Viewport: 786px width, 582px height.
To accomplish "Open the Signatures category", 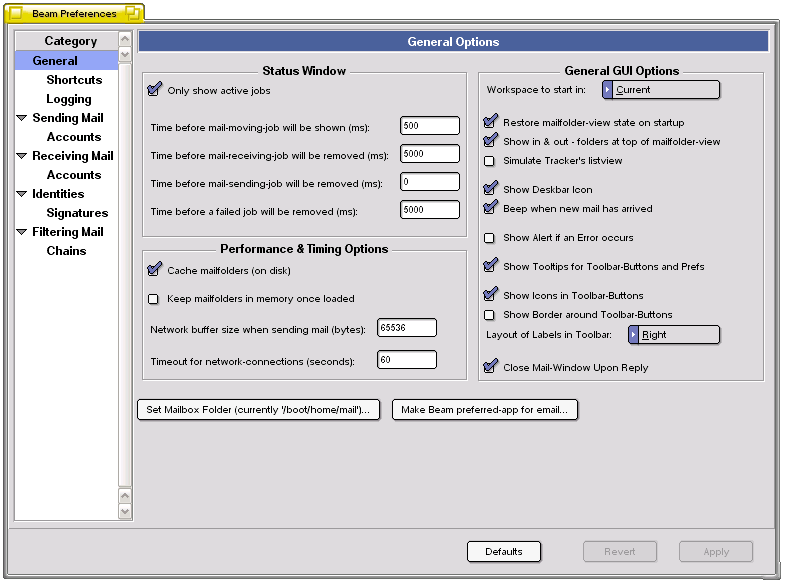I will (x=77, y=213).
